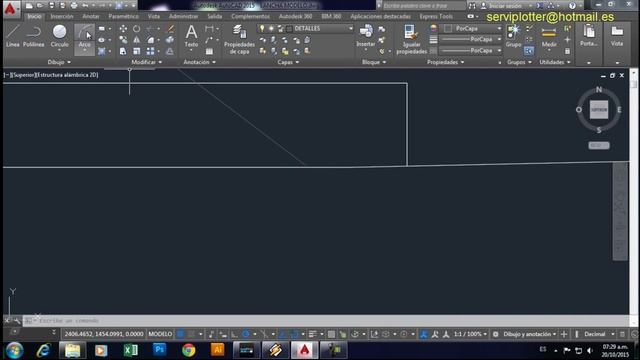
Task: Expand the Modificar panel
Action: 147,62
